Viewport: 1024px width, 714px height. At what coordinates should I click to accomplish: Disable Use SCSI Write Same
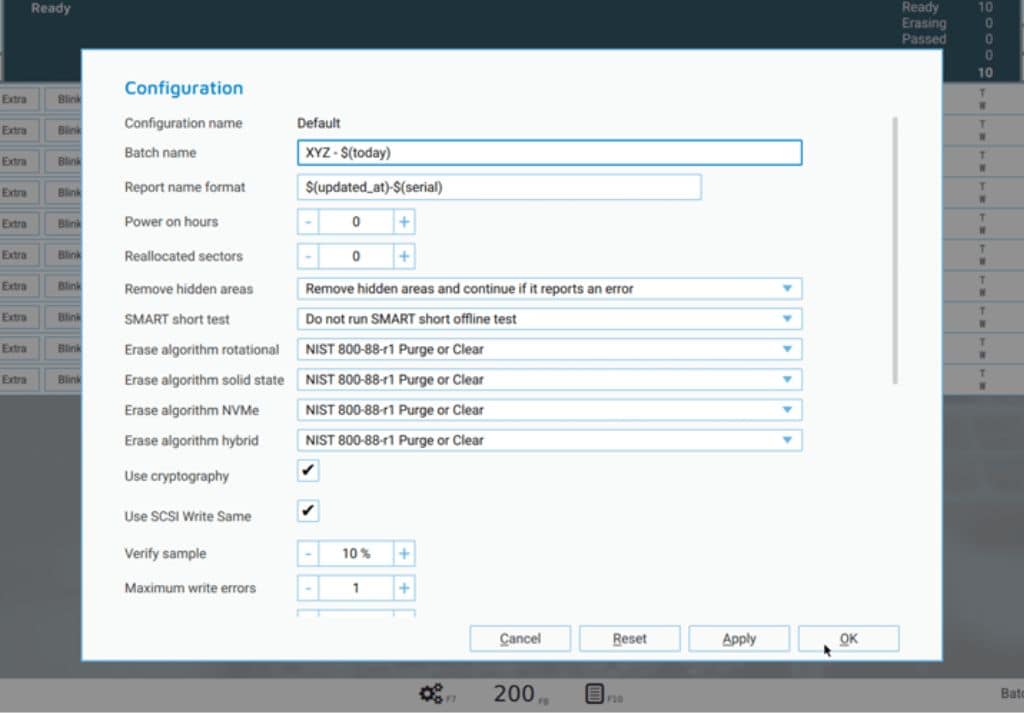tap(307, 511)
